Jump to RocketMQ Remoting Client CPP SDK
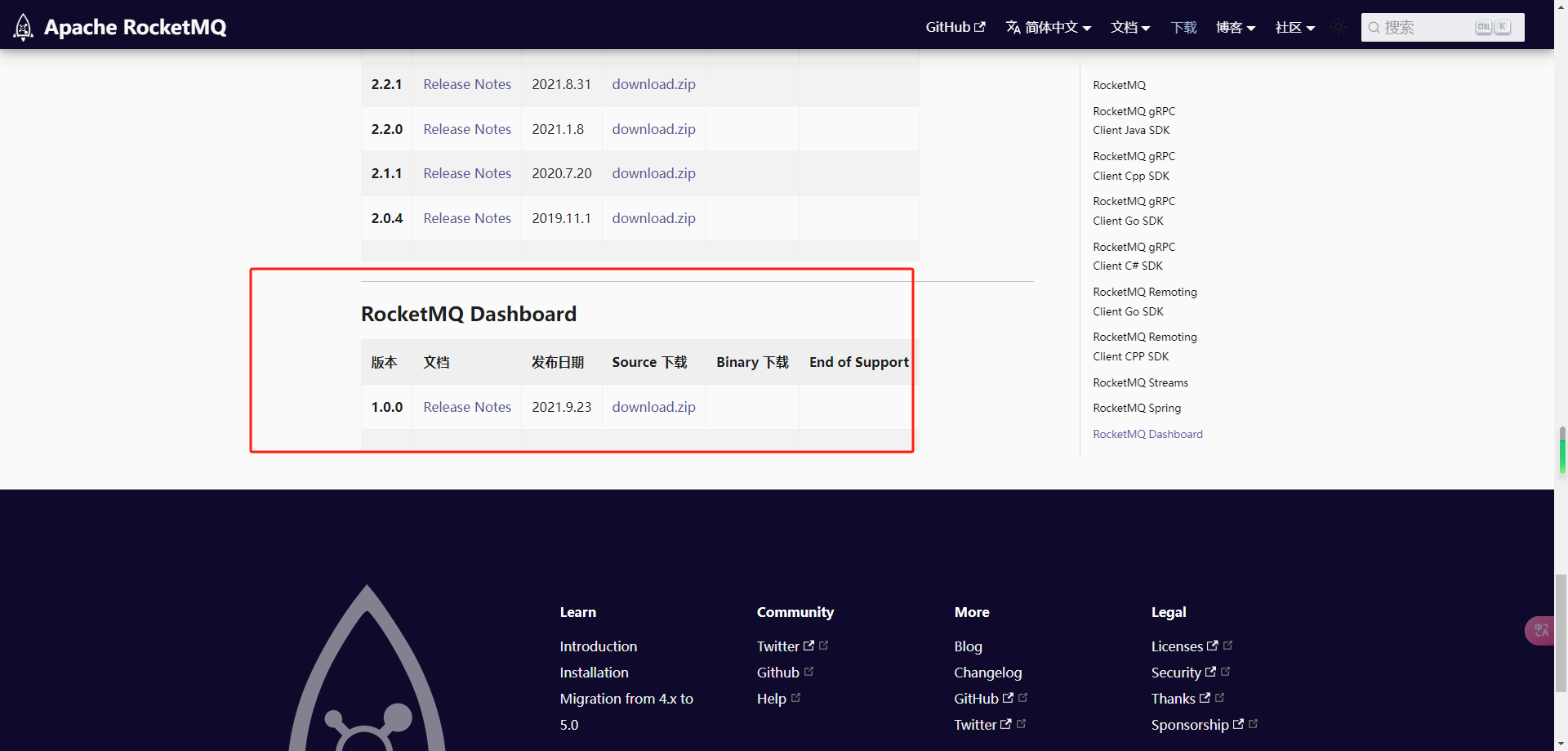 1145,346
